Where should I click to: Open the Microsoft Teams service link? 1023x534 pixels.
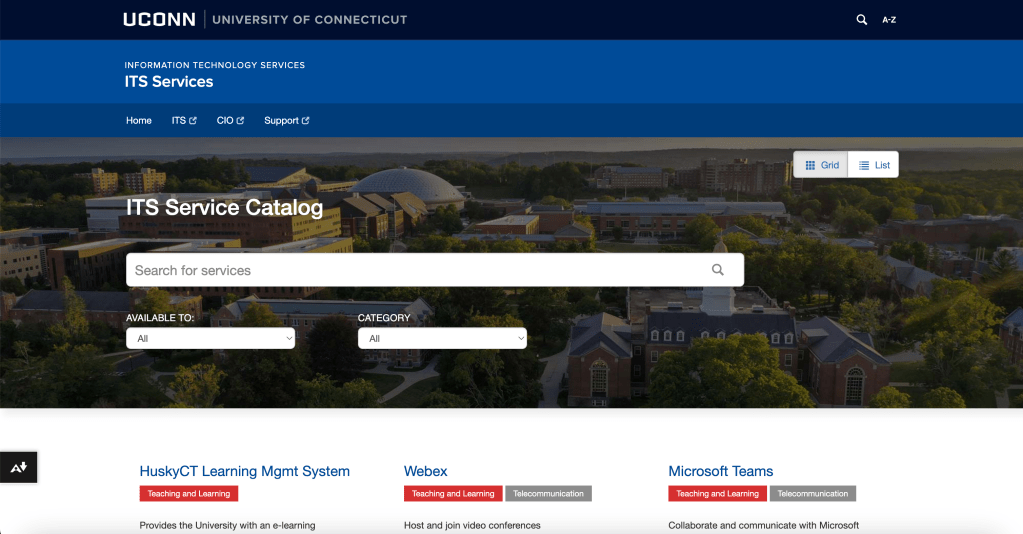click(x=720, y=471)
